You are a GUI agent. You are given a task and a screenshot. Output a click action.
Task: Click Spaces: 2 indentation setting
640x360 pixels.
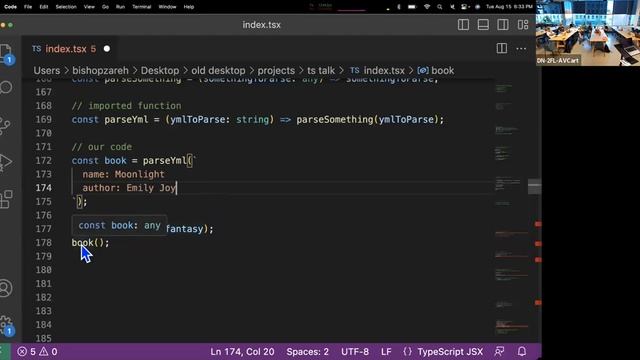pyautogui.click(x=307, y=351)
